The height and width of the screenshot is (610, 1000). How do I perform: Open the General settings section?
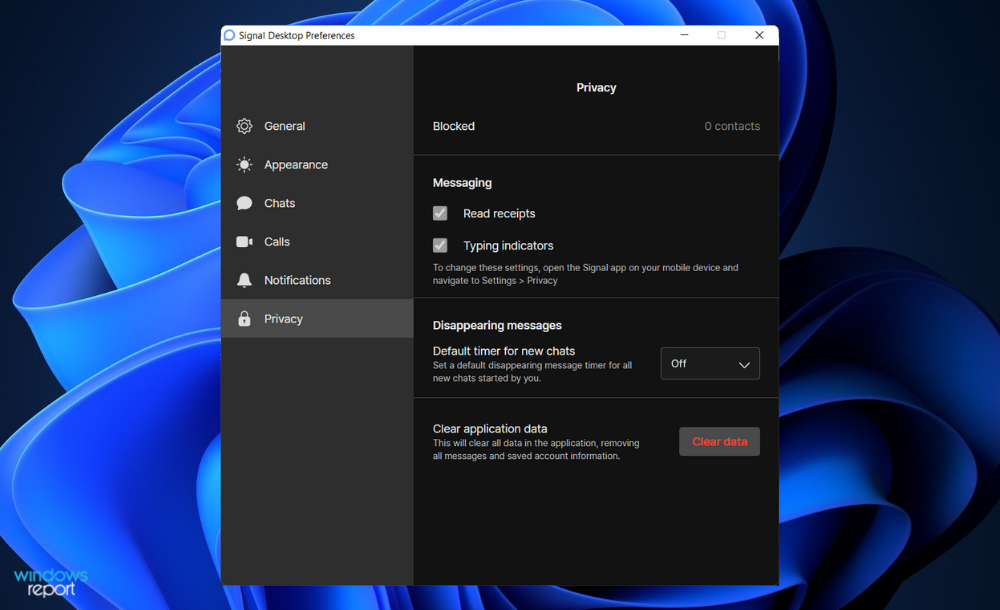click(317, 126)
